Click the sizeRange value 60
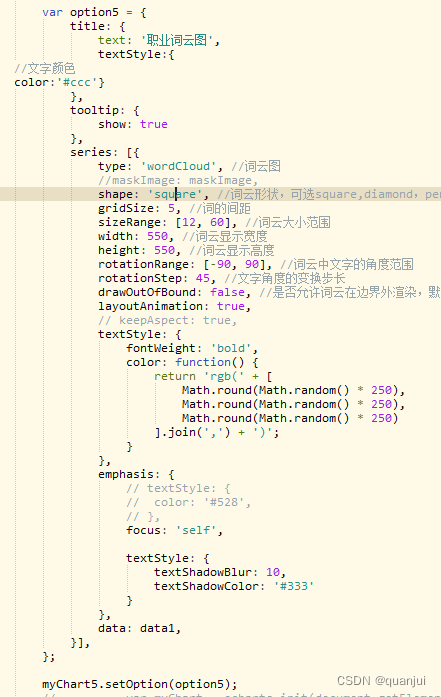The height and width of the screenshot is (697, 441). (217, 222)
